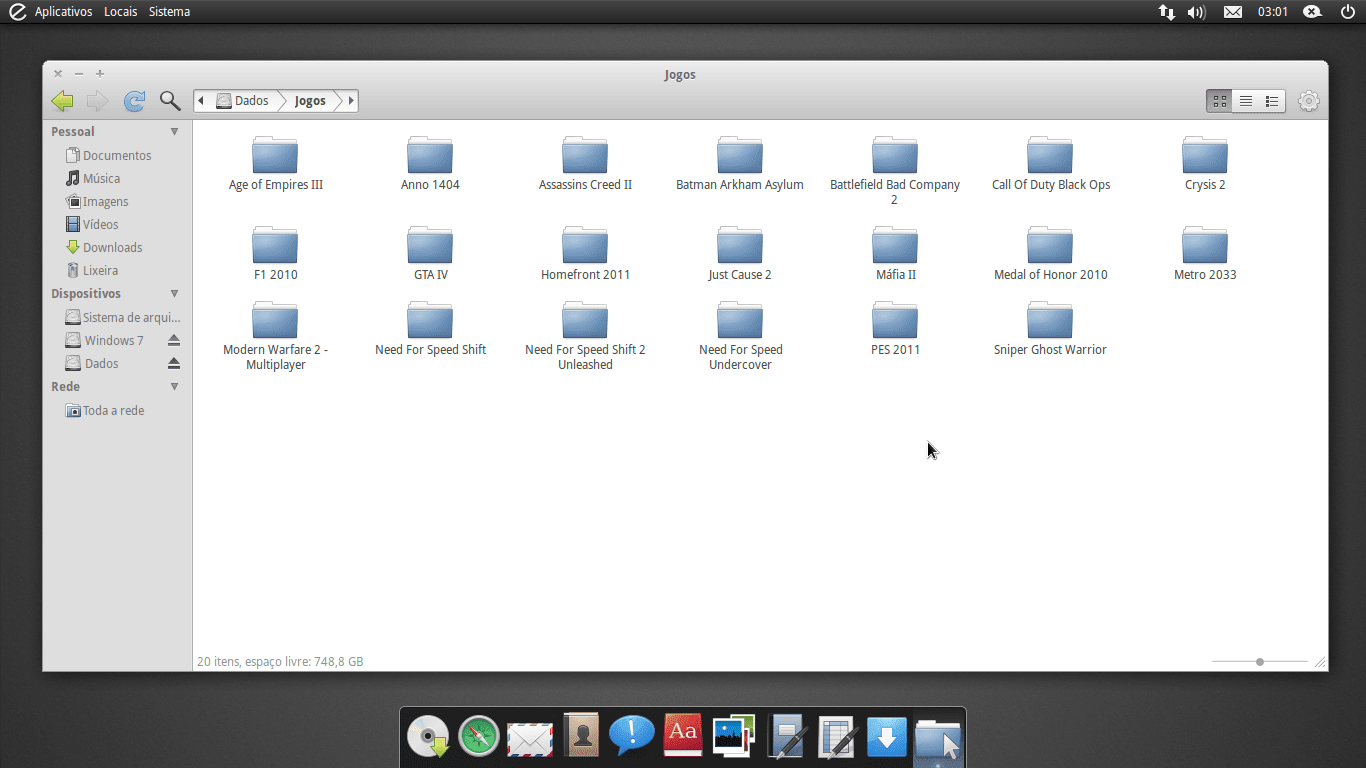
Task: Open the Age of Empires III folder
Action: pos(275,164)
